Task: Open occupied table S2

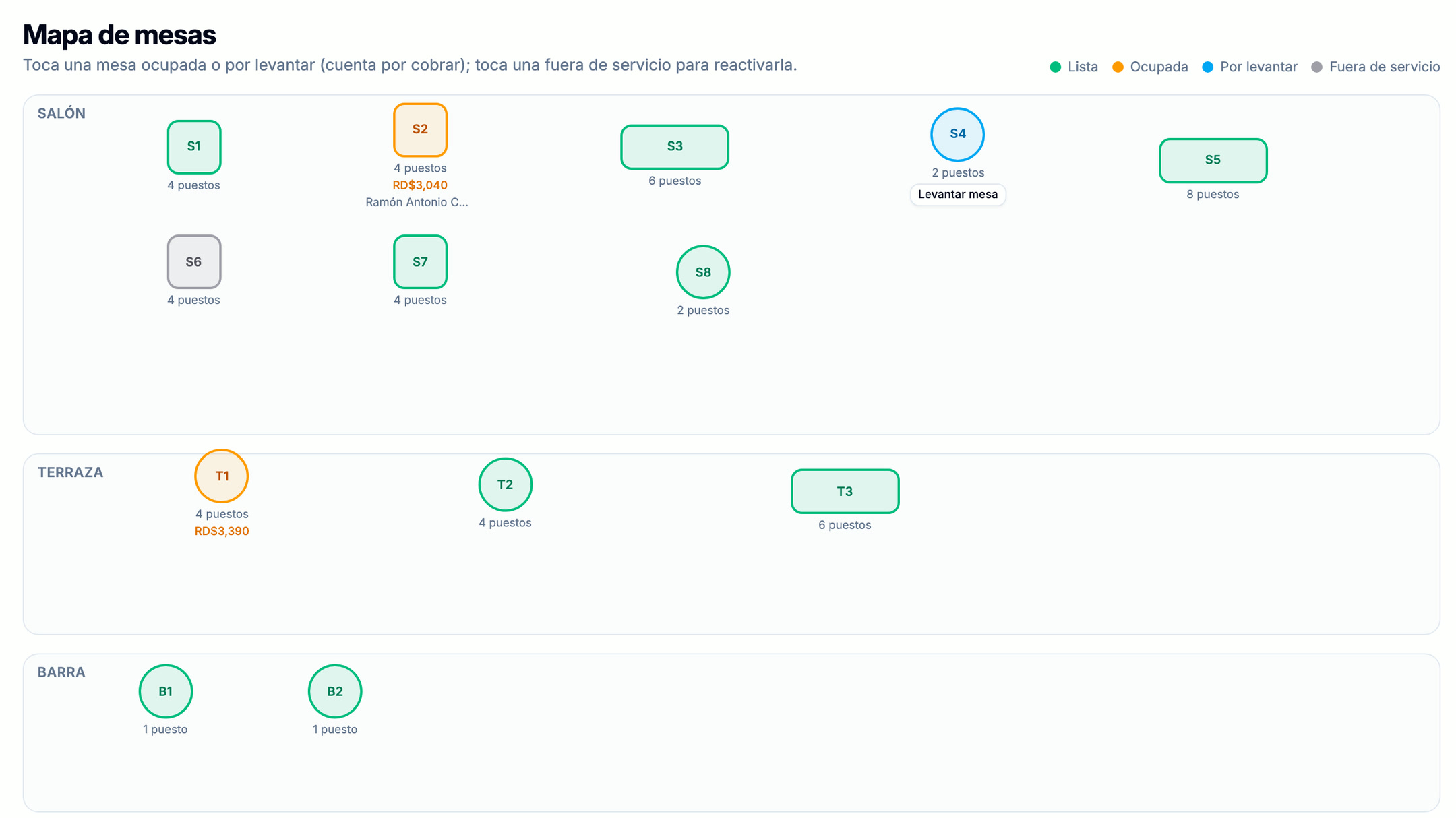Action: (420, 130)
